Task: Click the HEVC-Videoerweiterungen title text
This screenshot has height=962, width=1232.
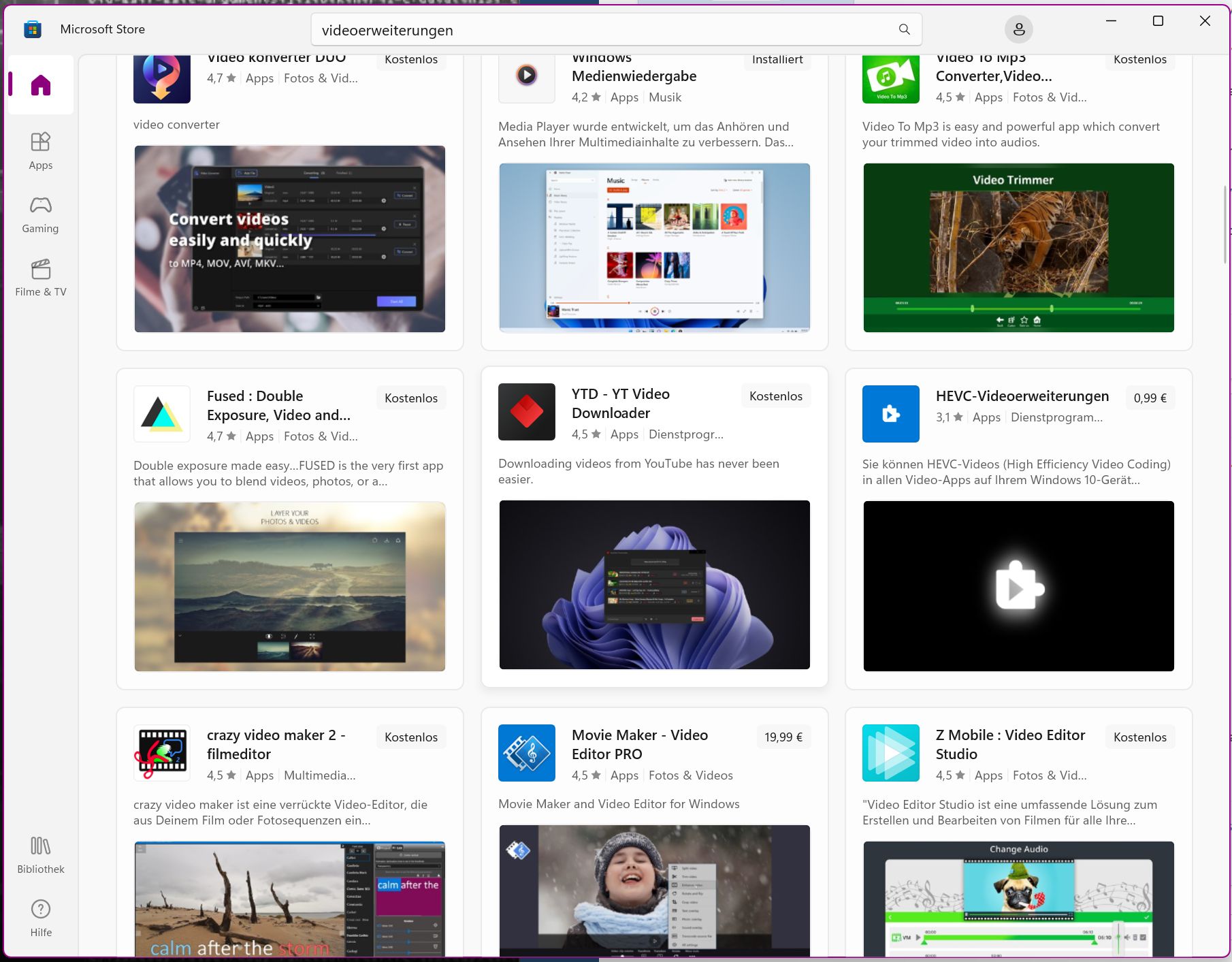Action: pyautogui.click(x=1022, y=396)
